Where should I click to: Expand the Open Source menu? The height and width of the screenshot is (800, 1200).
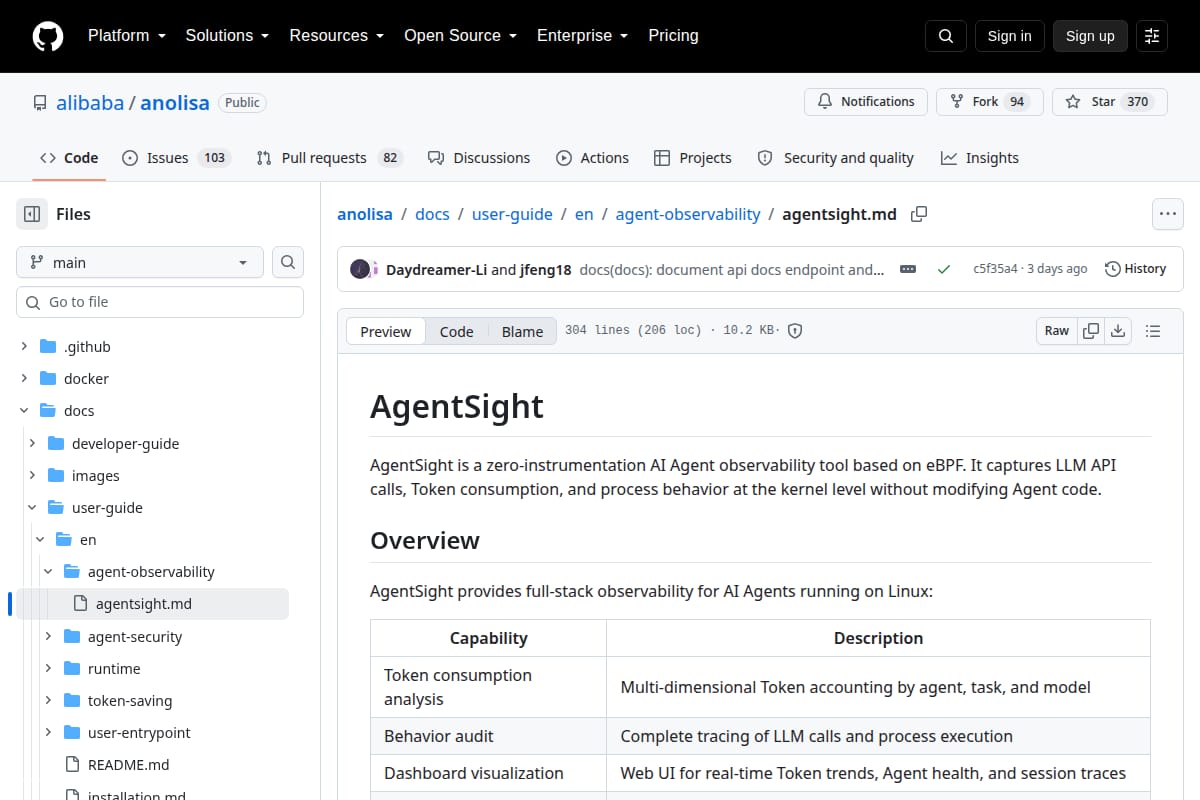tap(460, 35)
